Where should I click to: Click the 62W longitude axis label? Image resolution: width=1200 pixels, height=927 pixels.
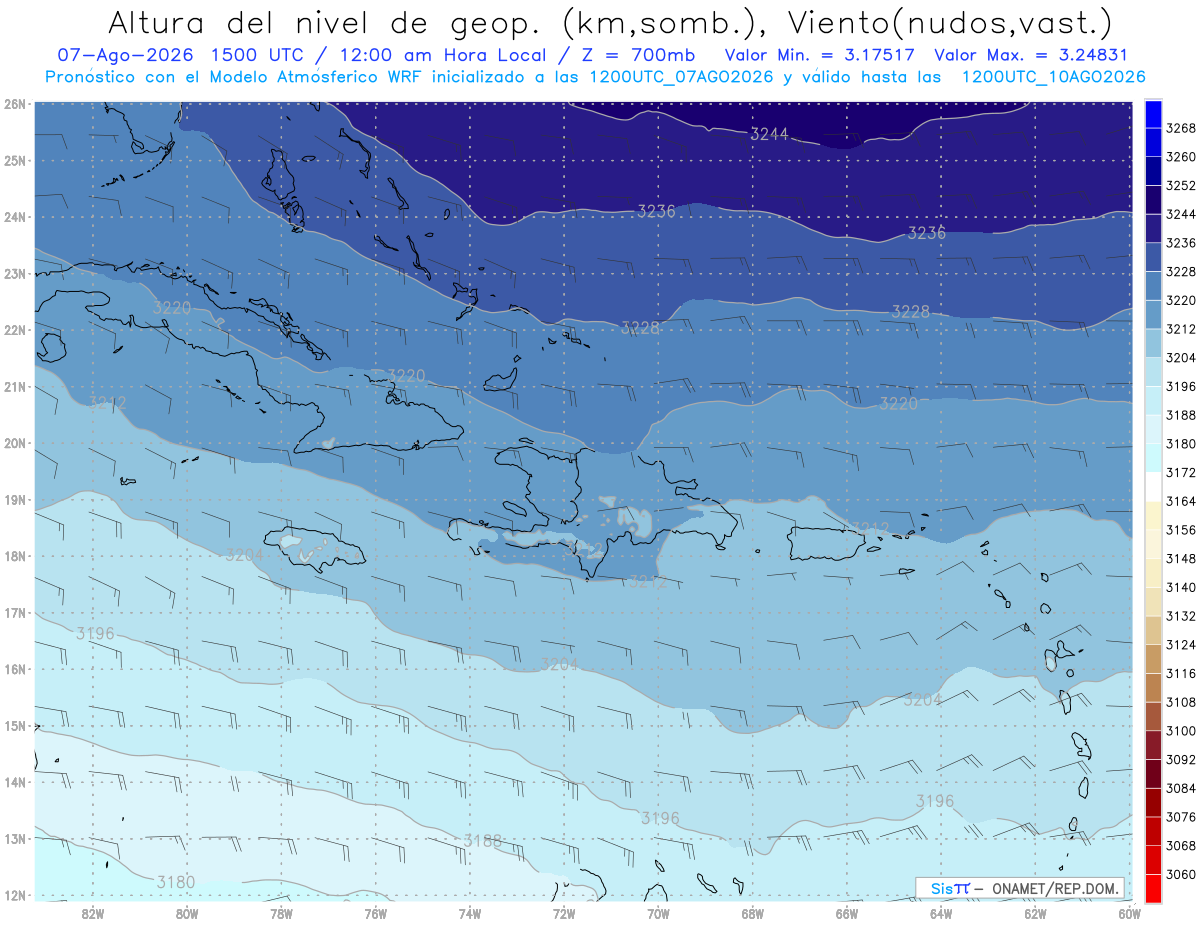1035,912
